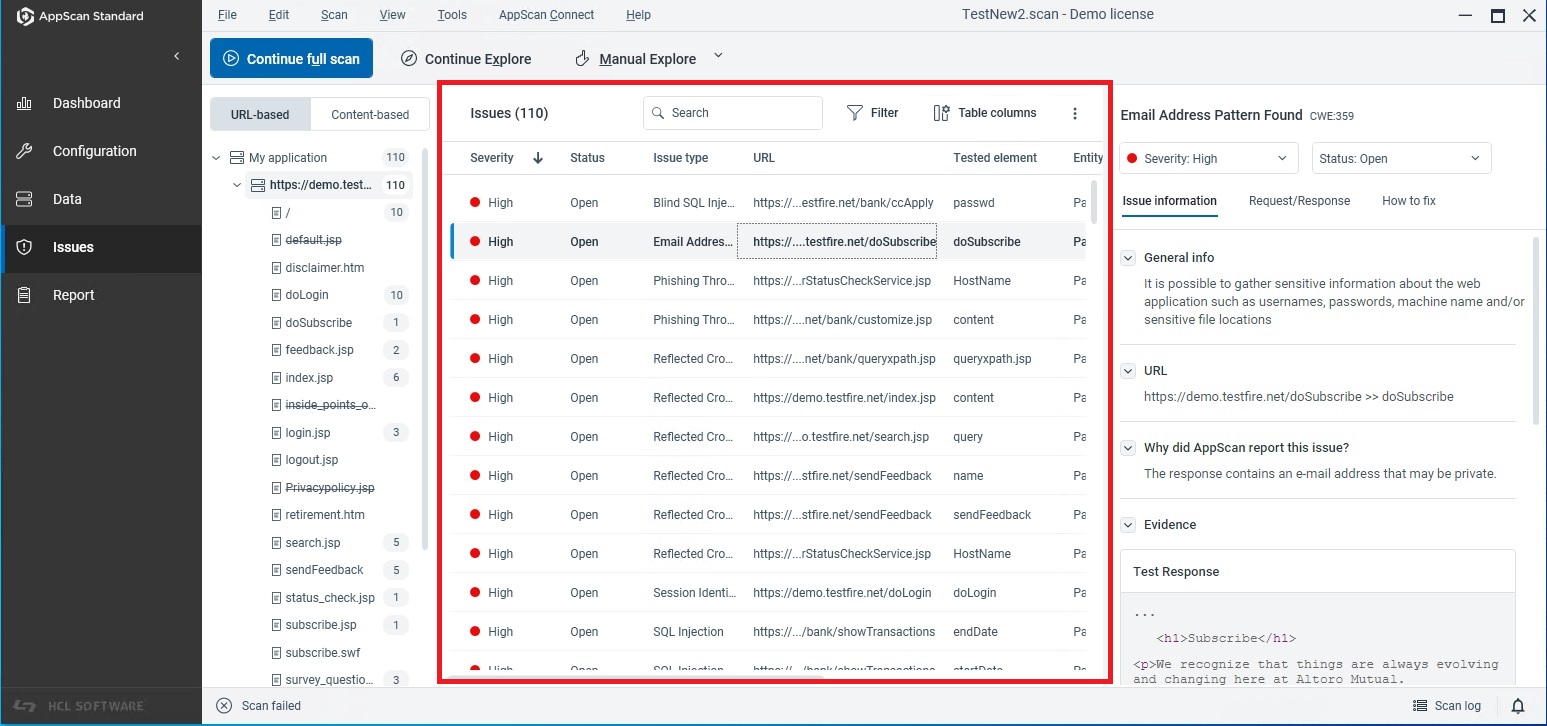Click Manual Explore button

635,58
